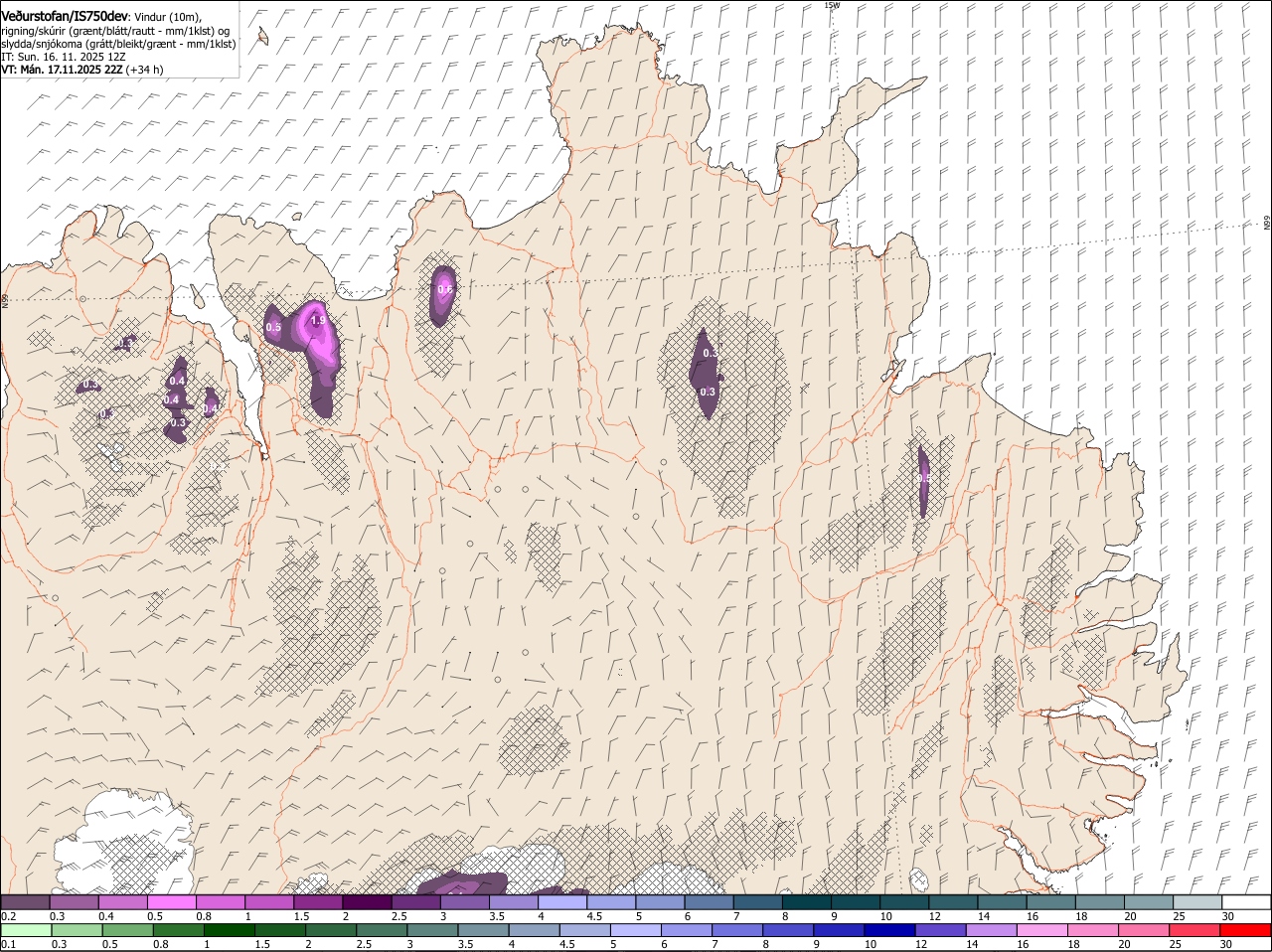Pick the darkest green 1–1.5 legend swatch

(x=232, y=931)
